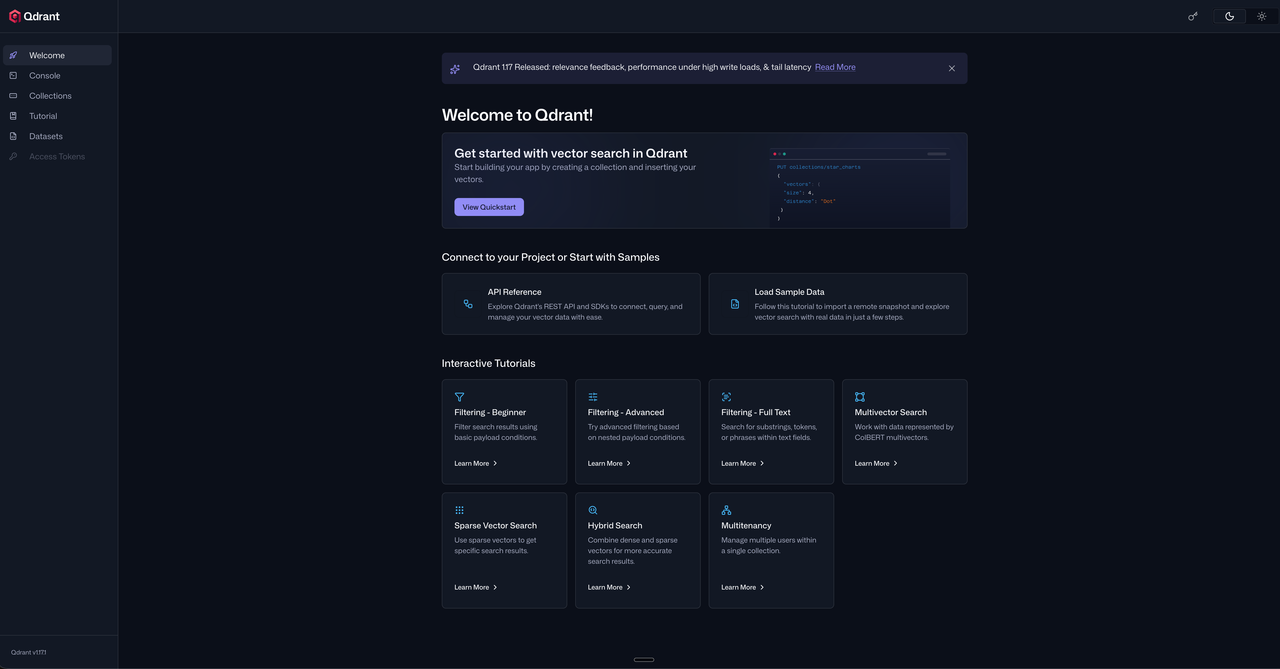Click the Load Sample Data file icon
The width and height of the screenshot is (1280, 669).
[735, 304]
